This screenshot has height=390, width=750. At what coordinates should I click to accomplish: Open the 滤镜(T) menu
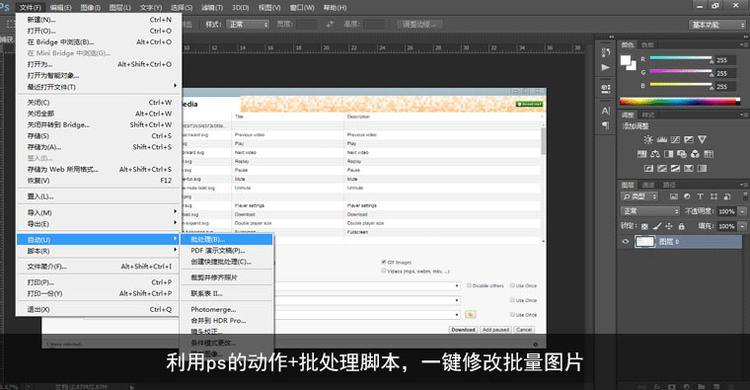211,8
